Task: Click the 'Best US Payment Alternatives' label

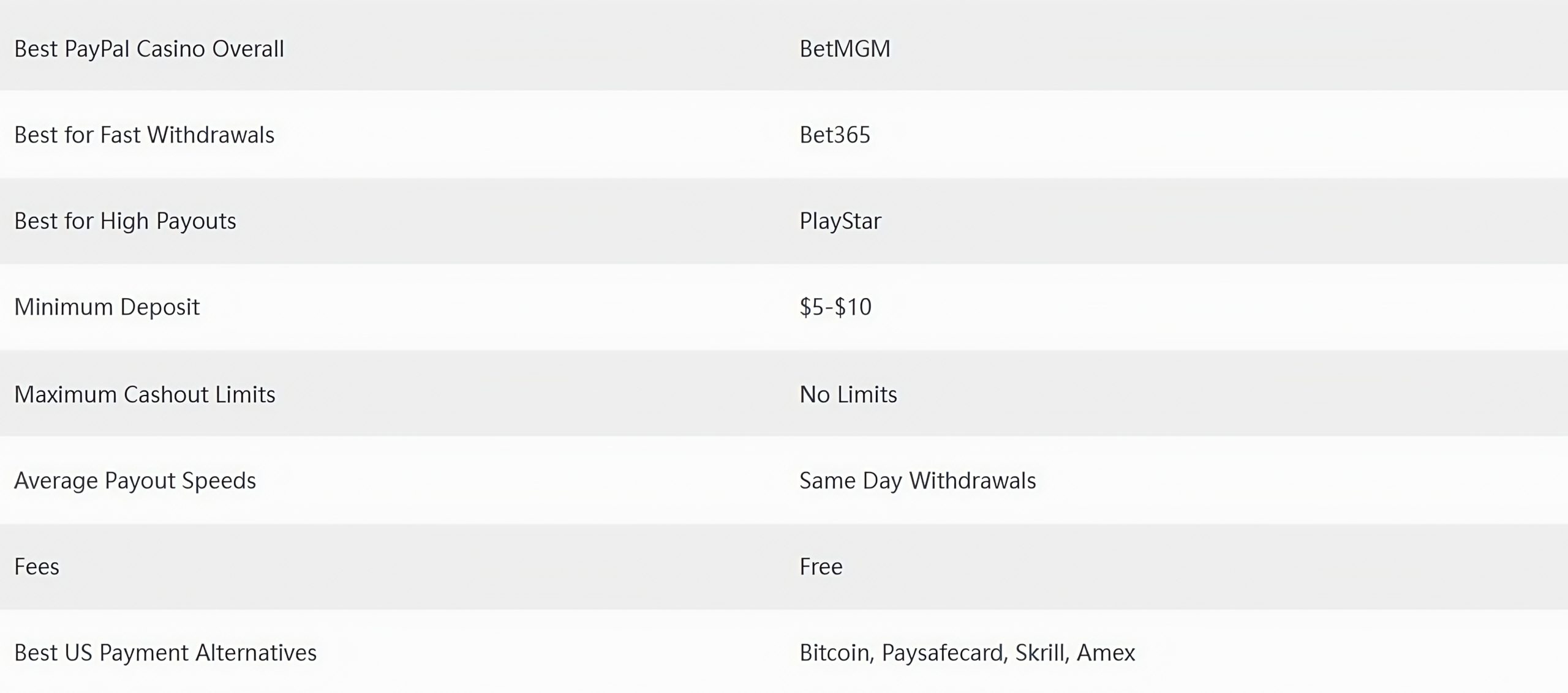Action: 165,653
